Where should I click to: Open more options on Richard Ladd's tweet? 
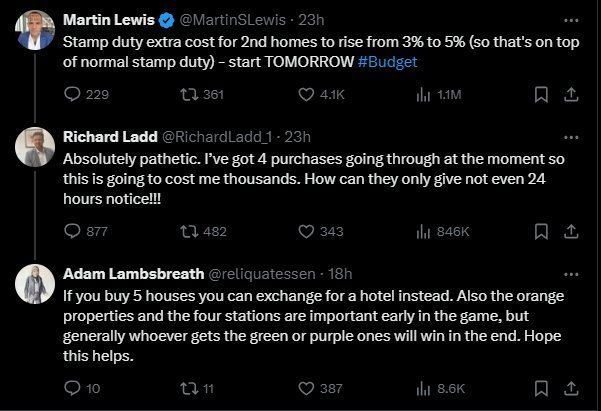(x=571, y=138)
